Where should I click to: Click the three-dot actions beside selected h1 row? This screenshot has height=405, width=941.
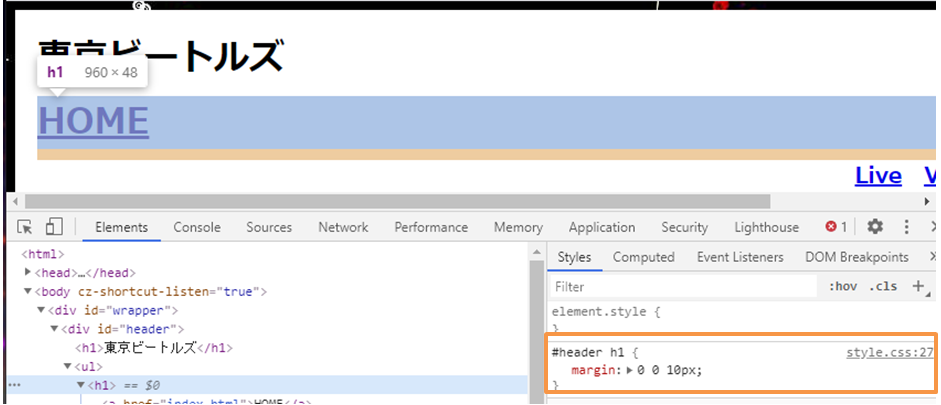pyautogui.click(x=14, y=385)
